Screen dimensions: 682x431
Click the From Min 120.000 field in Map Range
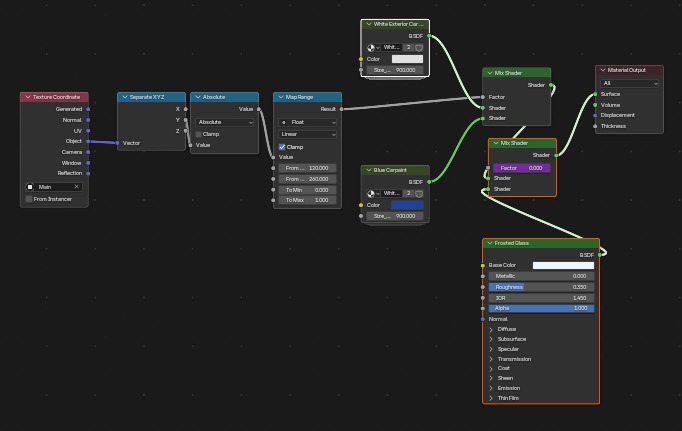[x=307, y=168]
